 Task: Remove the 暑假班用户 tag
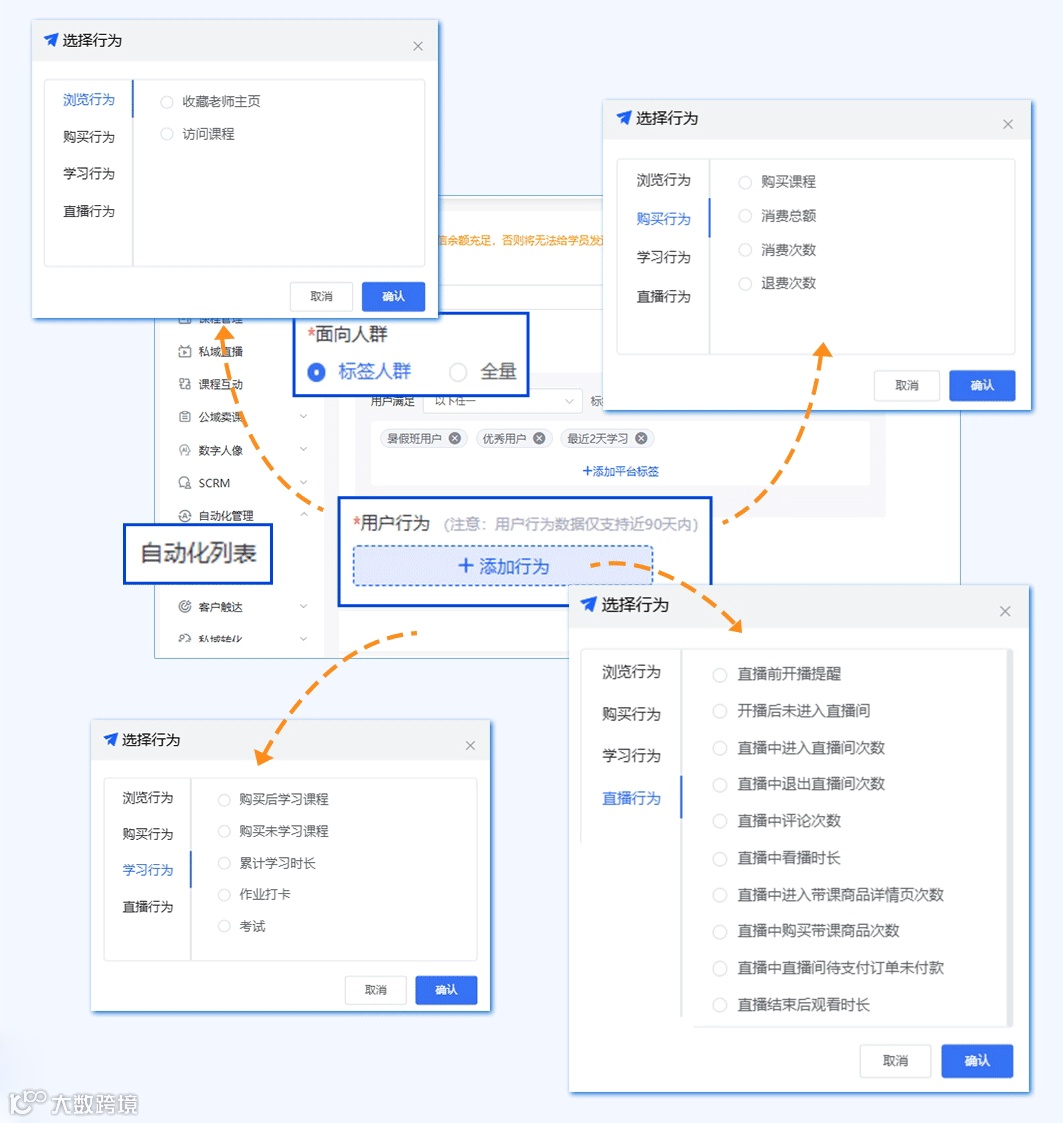[x=456, y=438]
